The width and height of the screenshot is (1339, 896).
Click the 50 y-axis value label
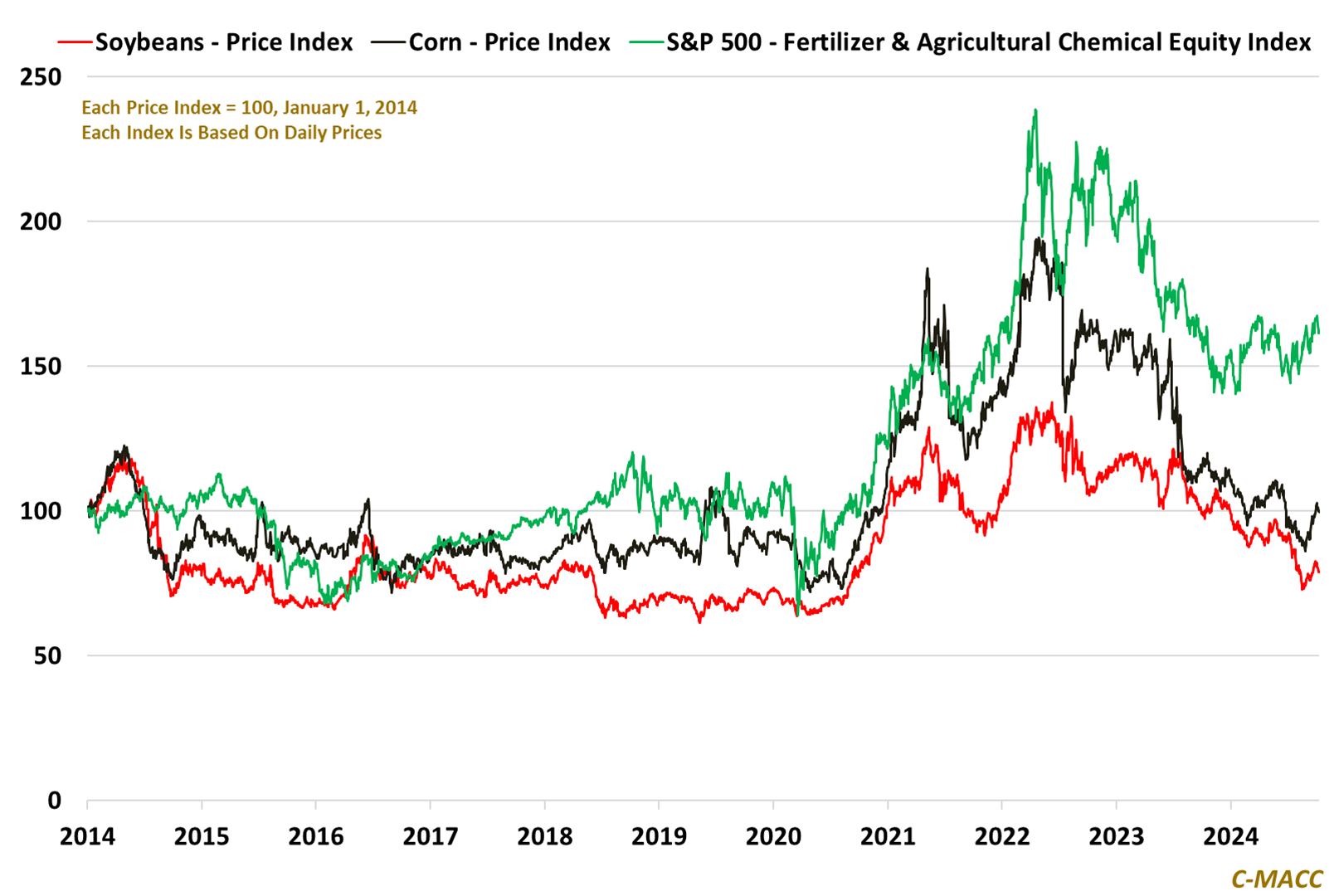click(x=46, y=655)
